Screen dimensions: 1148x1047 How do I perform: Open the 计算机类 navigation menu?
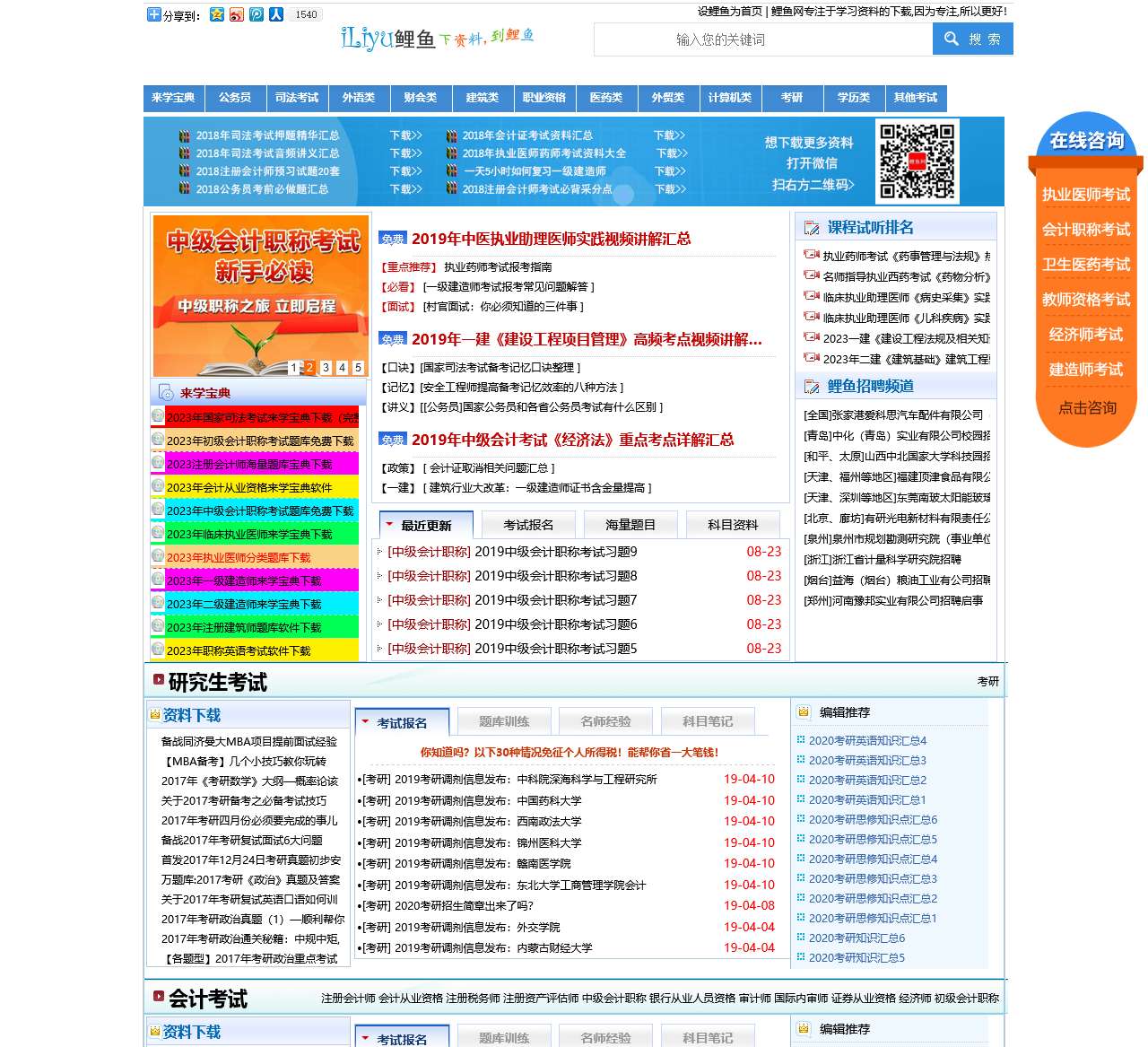point(730,98)
